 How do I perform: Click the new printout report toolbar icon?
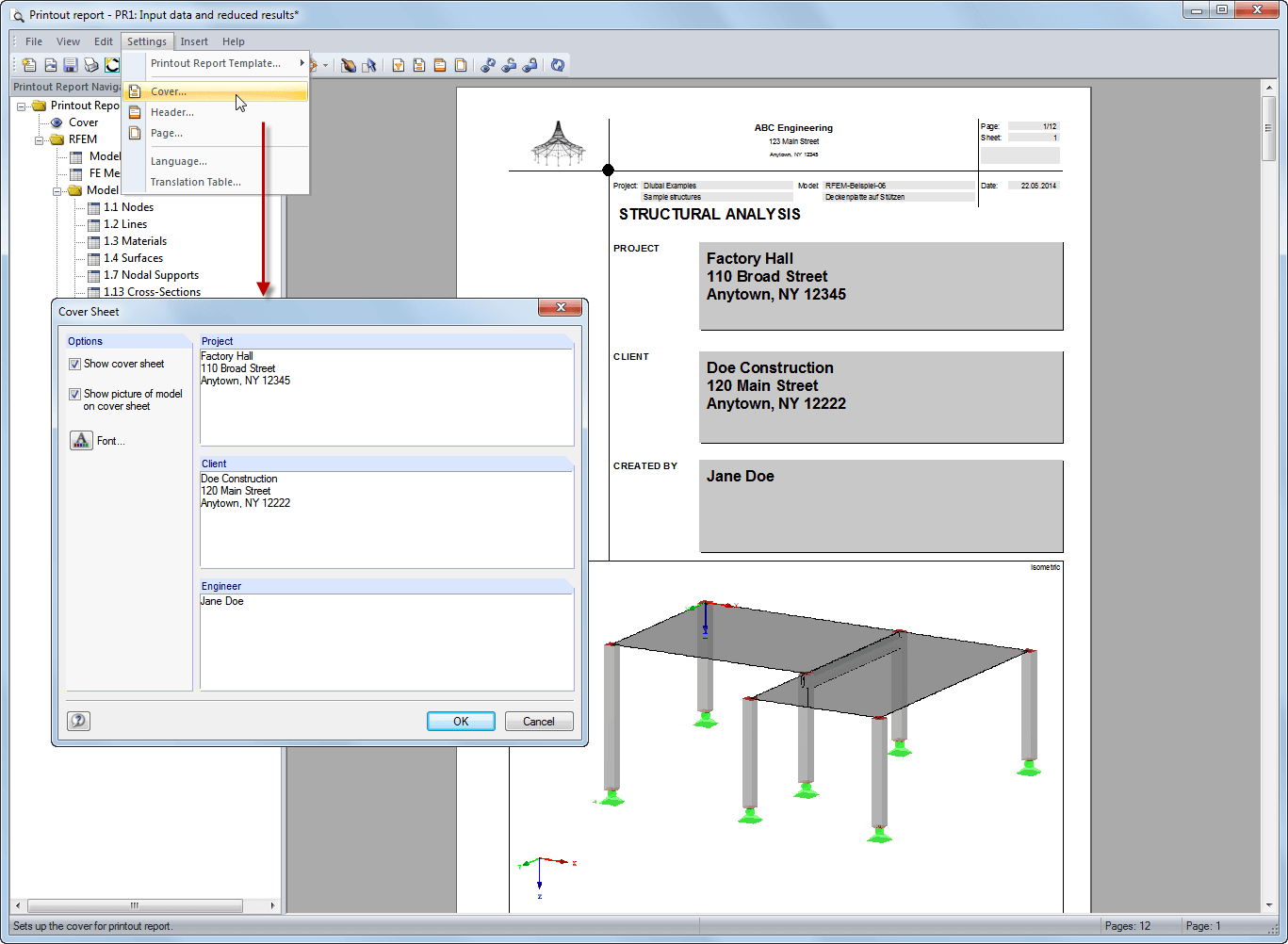tap(29, 65)
